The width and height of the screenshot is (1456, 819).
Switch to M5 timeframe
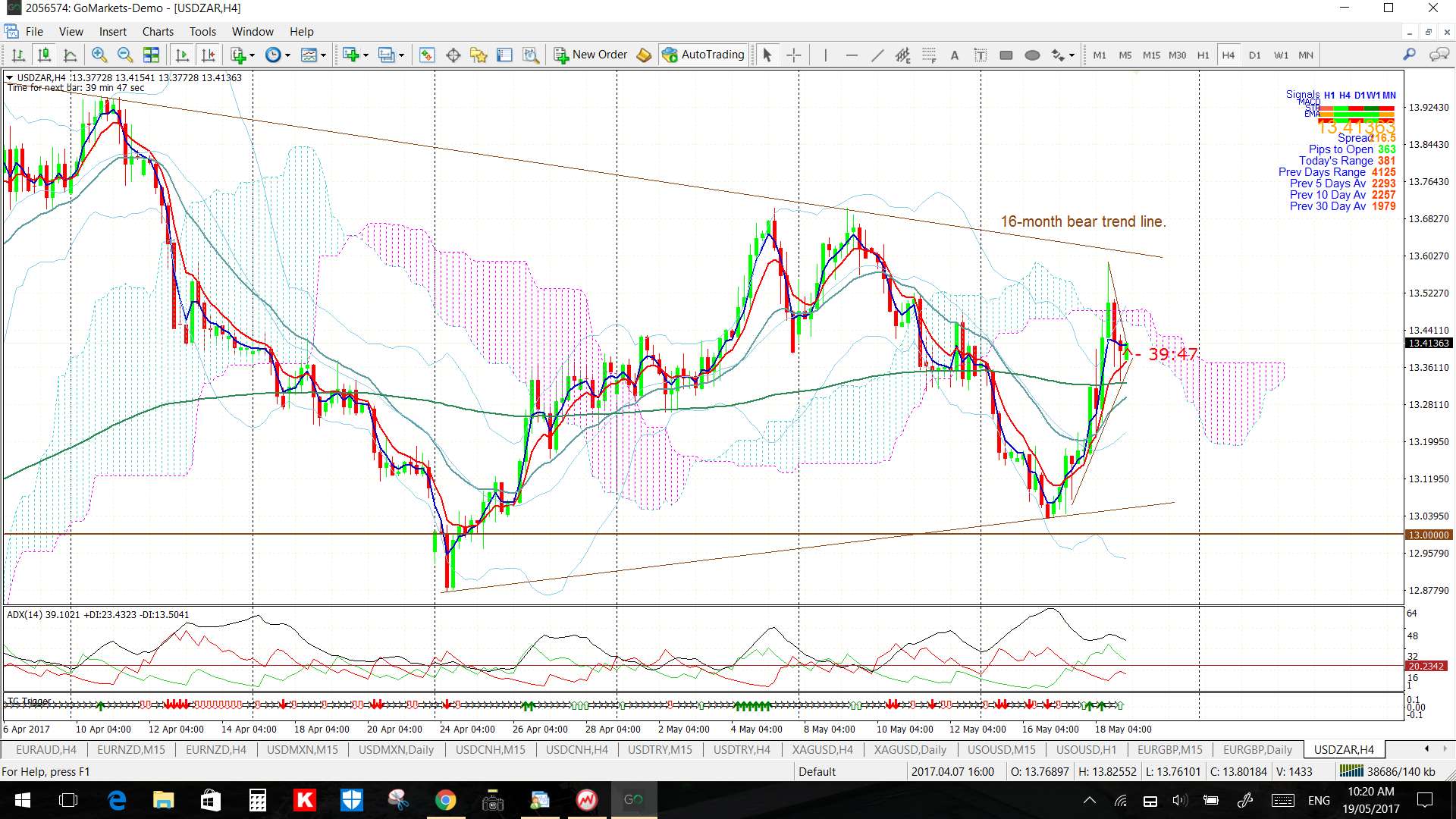click(1125, 55)
